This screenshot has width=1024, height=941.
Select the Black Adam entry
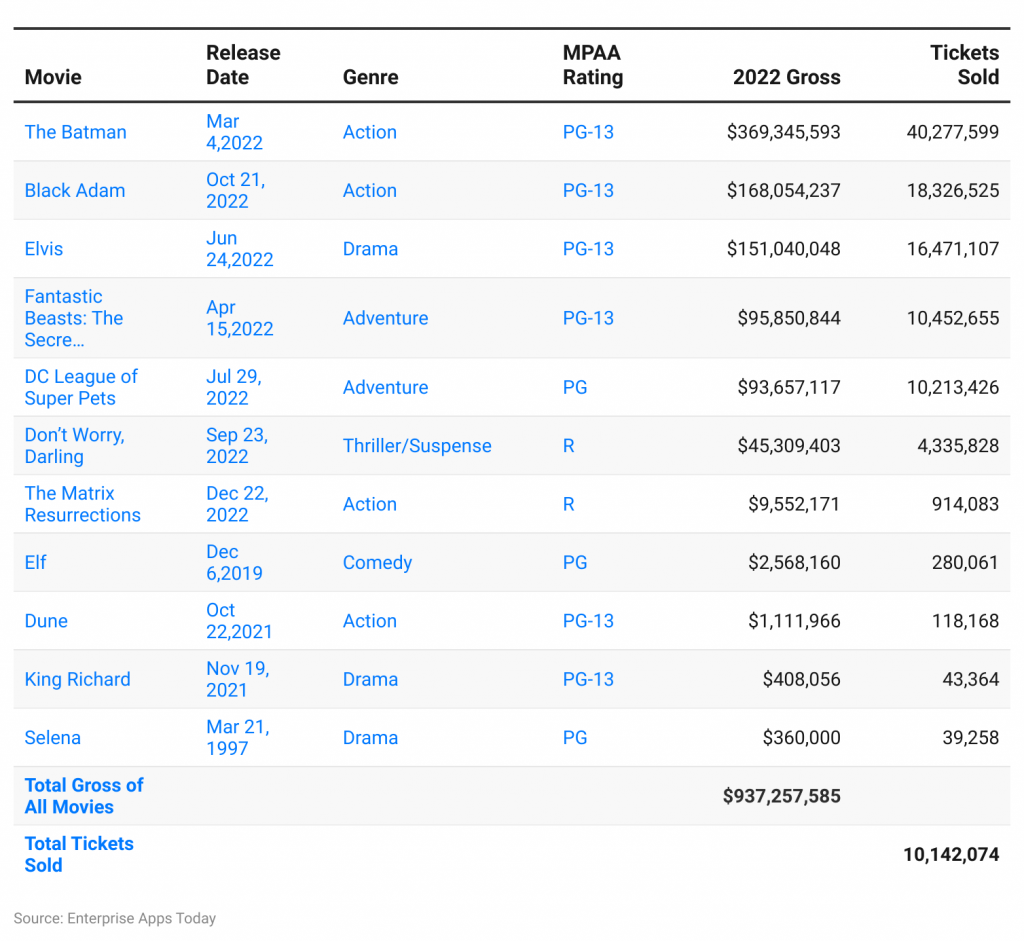[x=75, y=190]
